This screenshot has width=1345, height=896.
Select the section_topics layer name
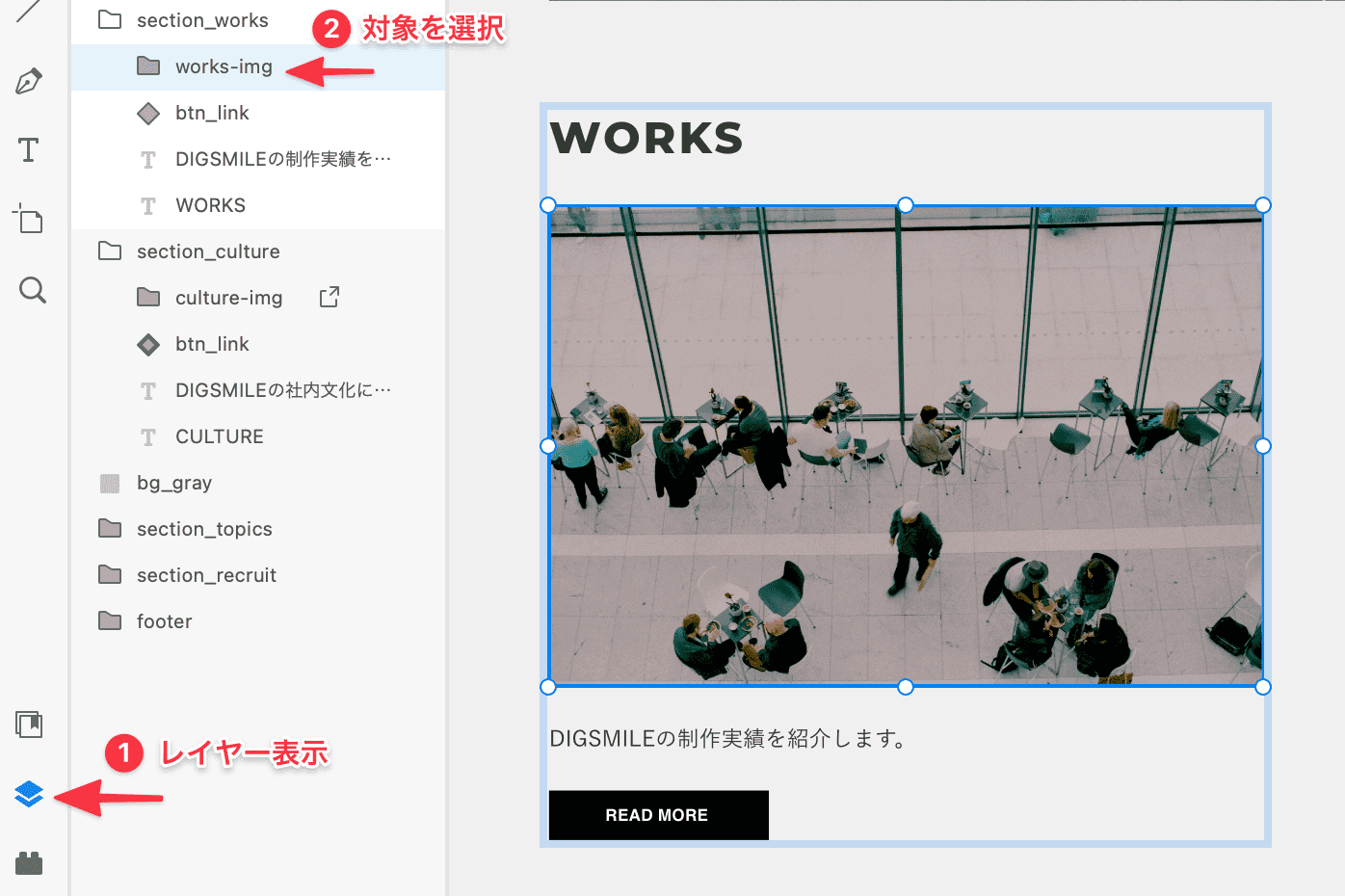click(x=204, y=529)
